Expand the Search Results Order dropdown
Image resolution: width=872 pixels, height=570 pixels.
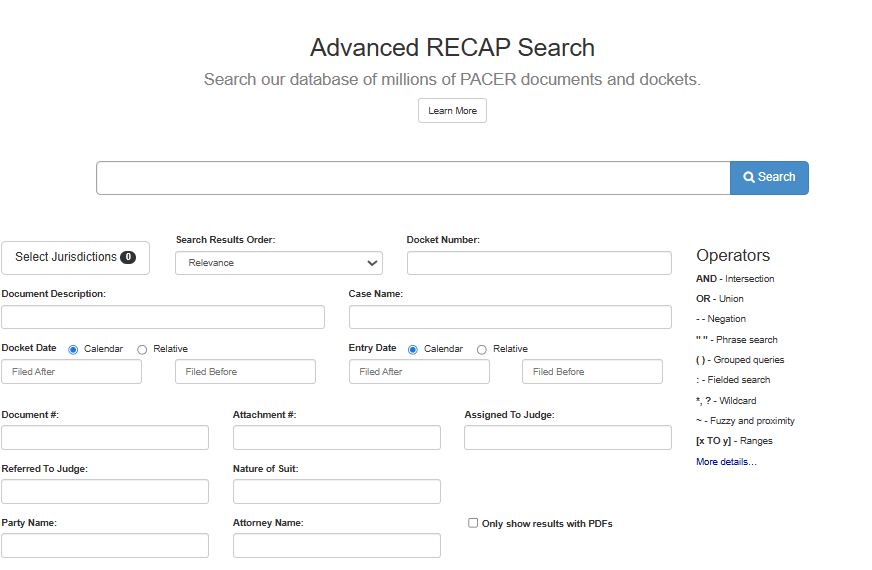pos(278,263)
